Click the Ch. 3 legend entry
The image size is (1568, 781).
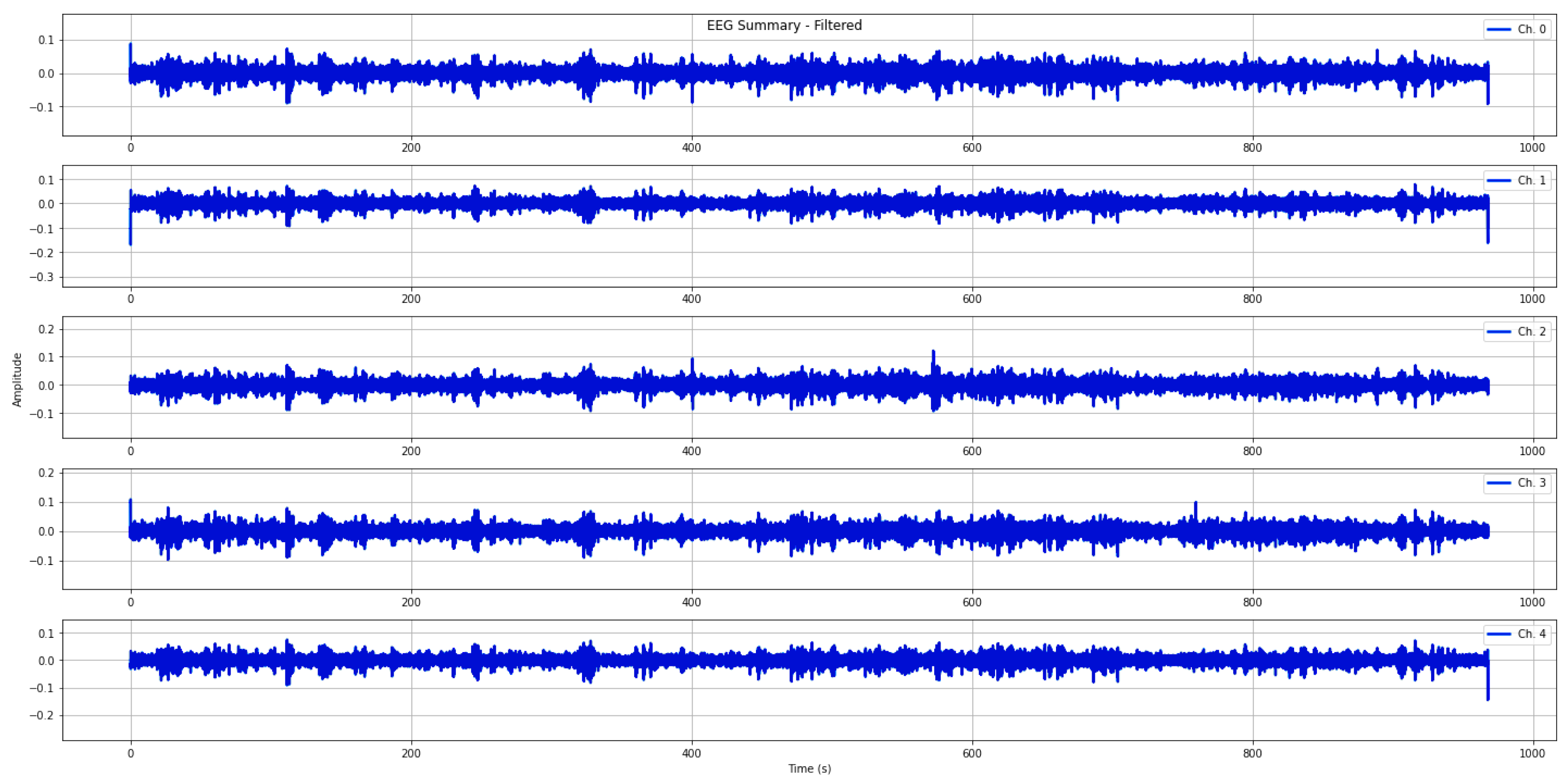point(1530,483)
